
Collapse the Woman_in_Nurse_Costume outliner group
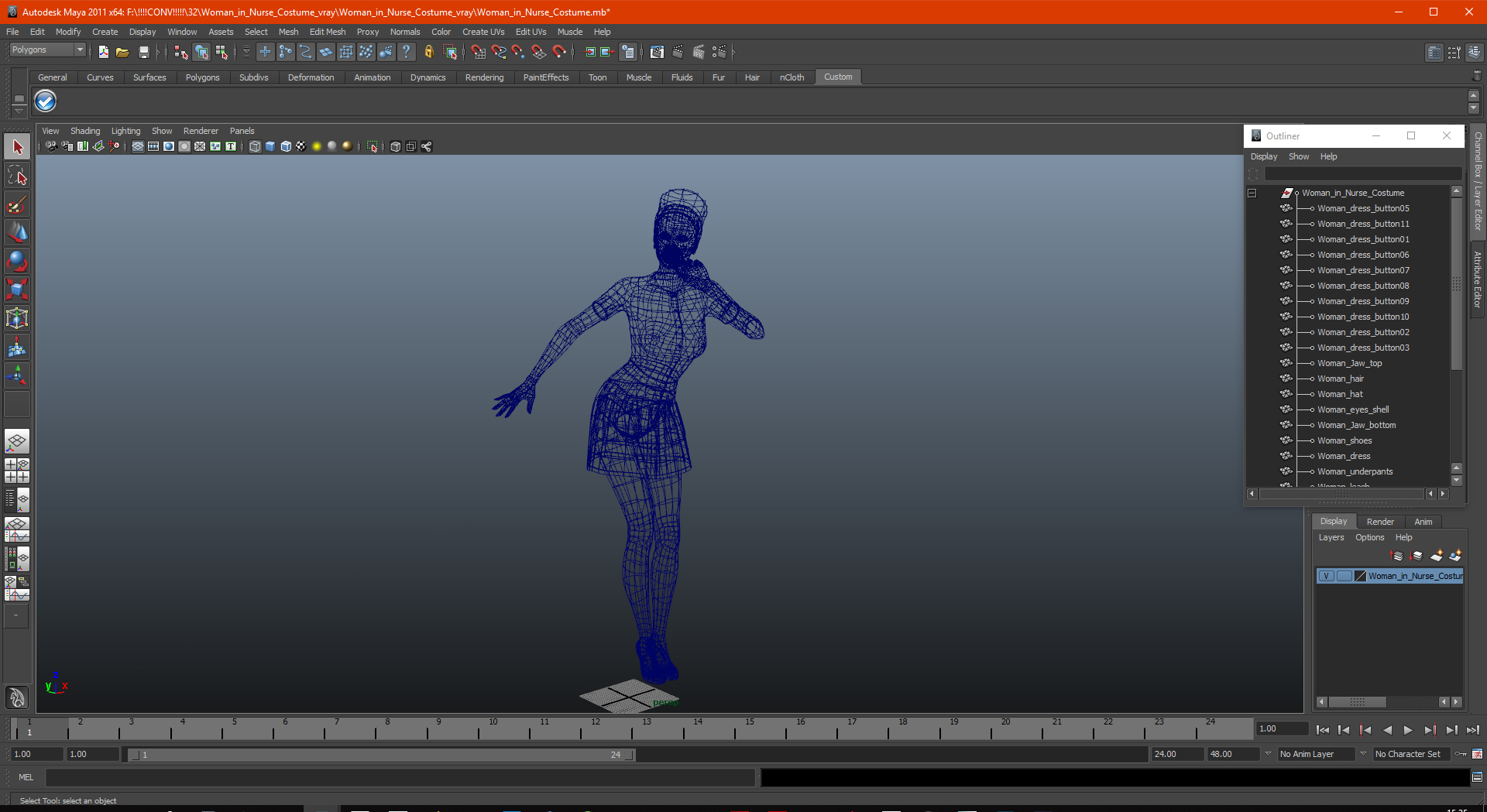1252,193
